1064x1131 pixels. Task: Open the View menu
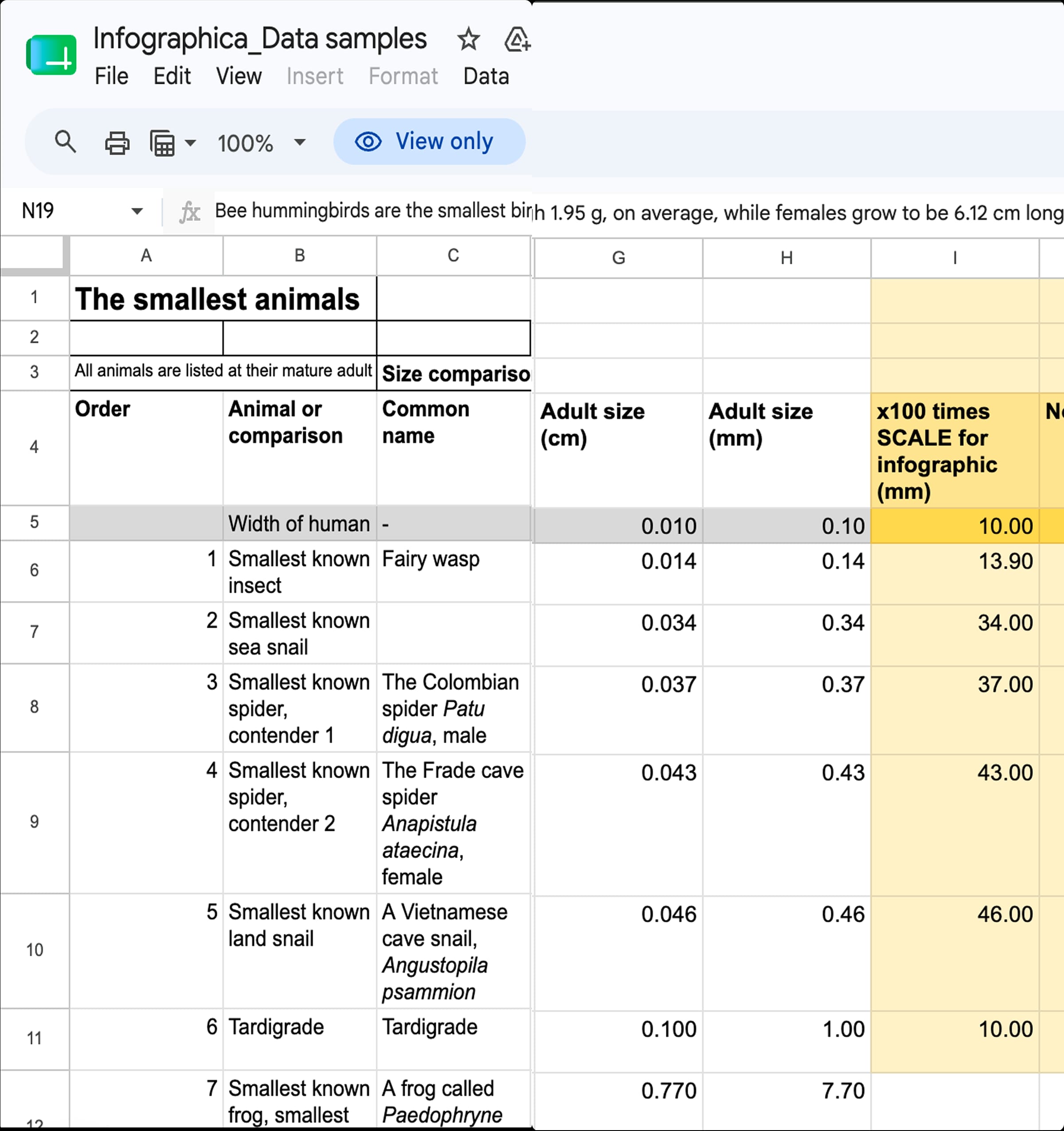tap(239, 76)
